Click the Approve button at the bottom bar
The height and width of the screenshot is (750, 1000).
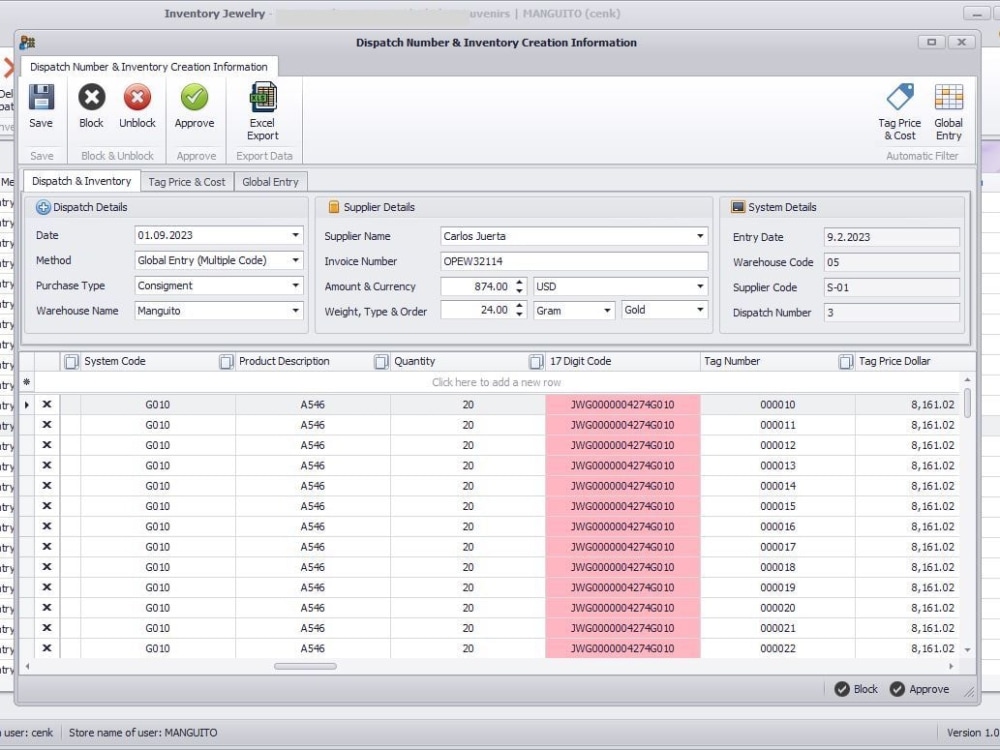tap(917, 689)
